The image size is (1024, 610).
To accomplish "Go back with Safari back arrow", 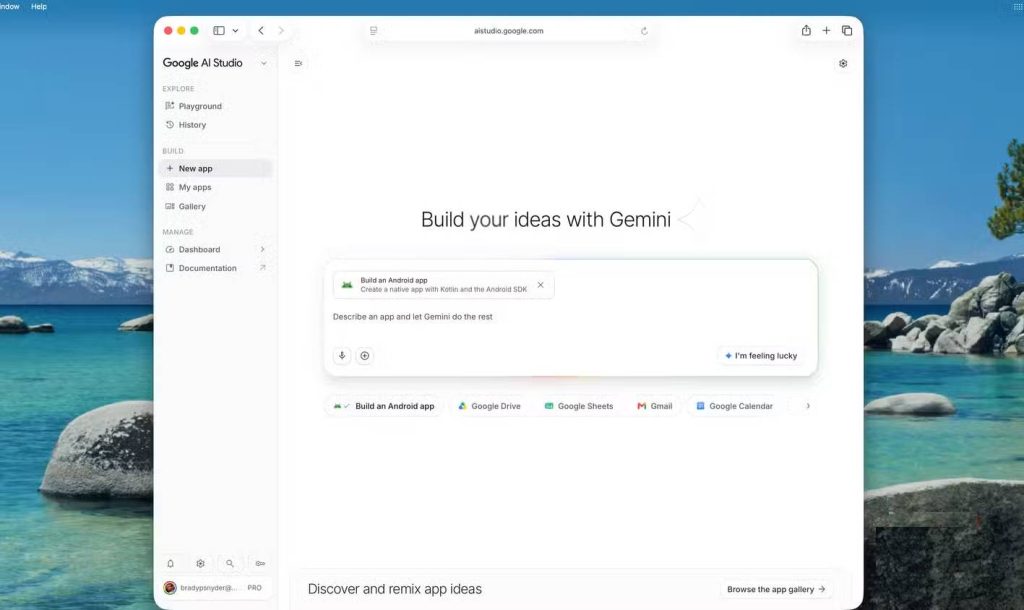I will pos(261,31).
